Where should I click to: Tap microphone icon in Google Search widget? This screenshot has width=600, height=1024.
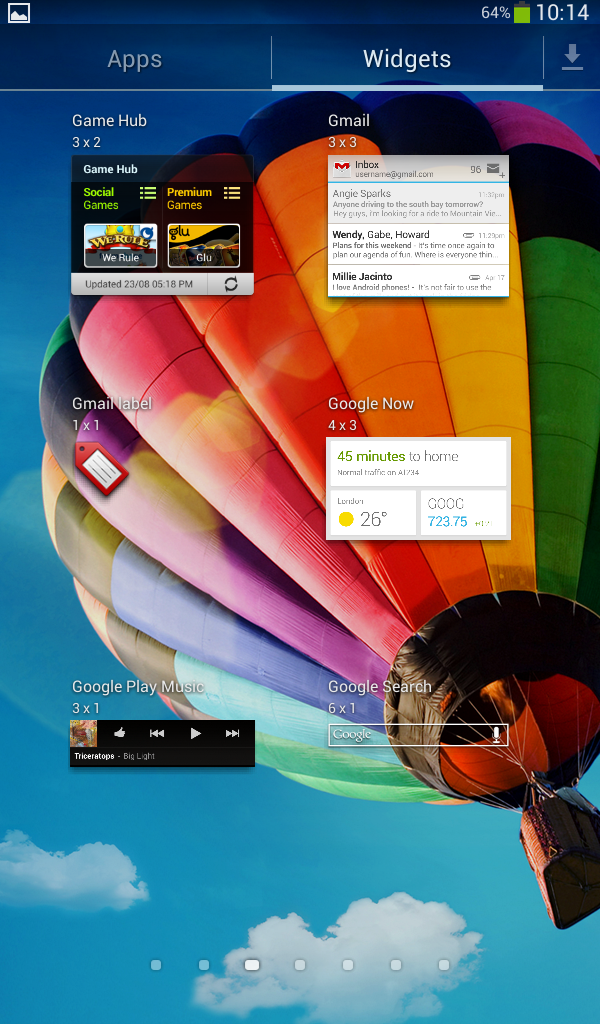pyautogui.click(x=495, y=735)
